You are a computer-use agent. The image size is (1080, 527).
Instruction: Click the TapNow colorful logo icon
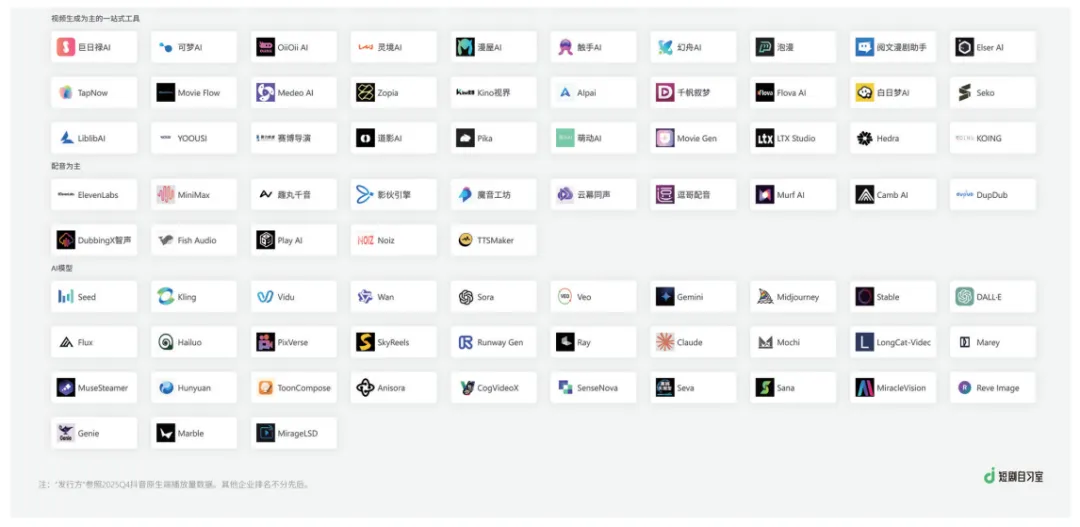coord(66,92)
